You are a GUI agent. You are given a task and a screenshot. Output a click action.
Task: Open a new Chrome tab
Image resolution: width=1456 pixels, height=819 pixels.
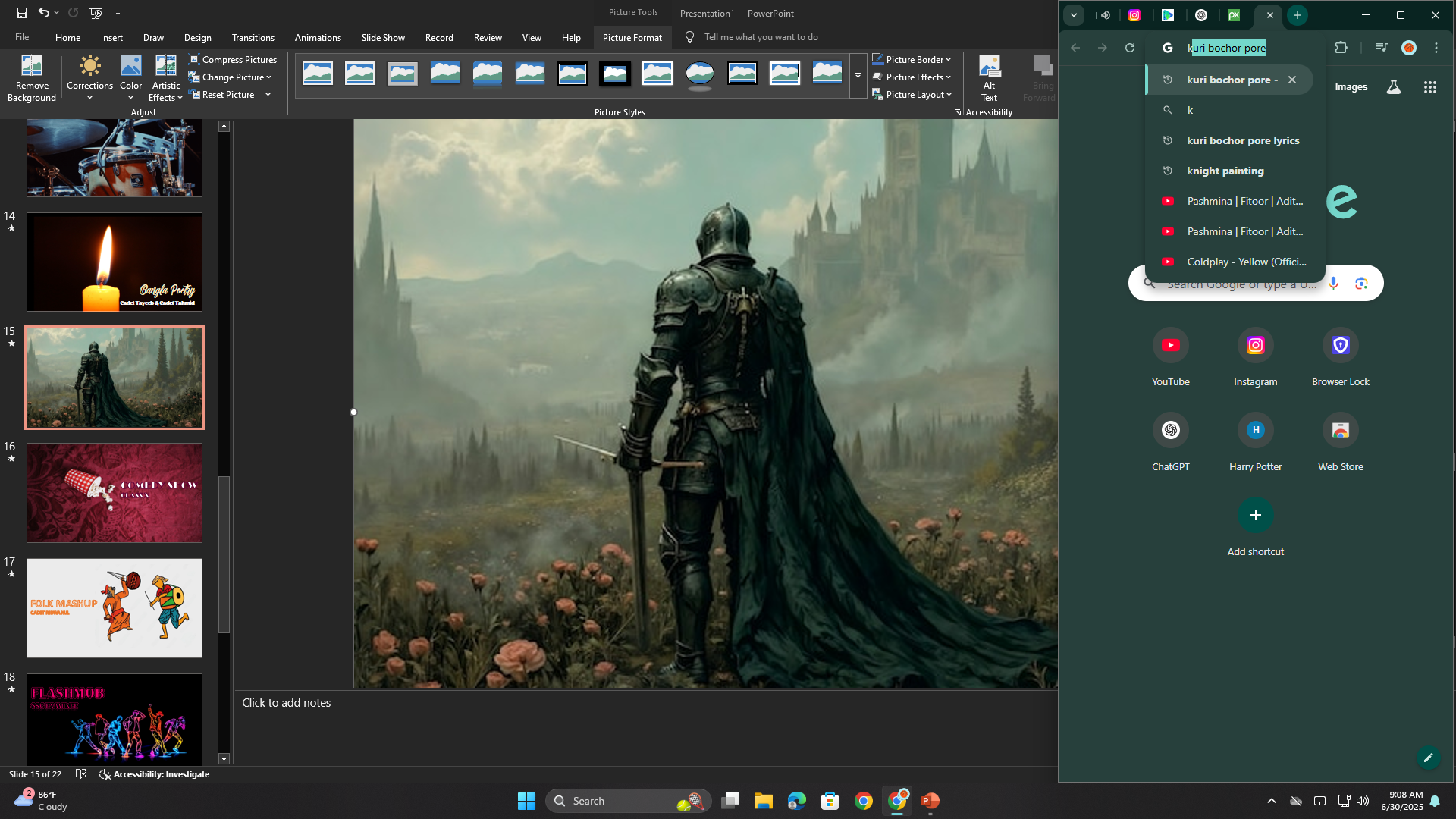click(1298, 15)
